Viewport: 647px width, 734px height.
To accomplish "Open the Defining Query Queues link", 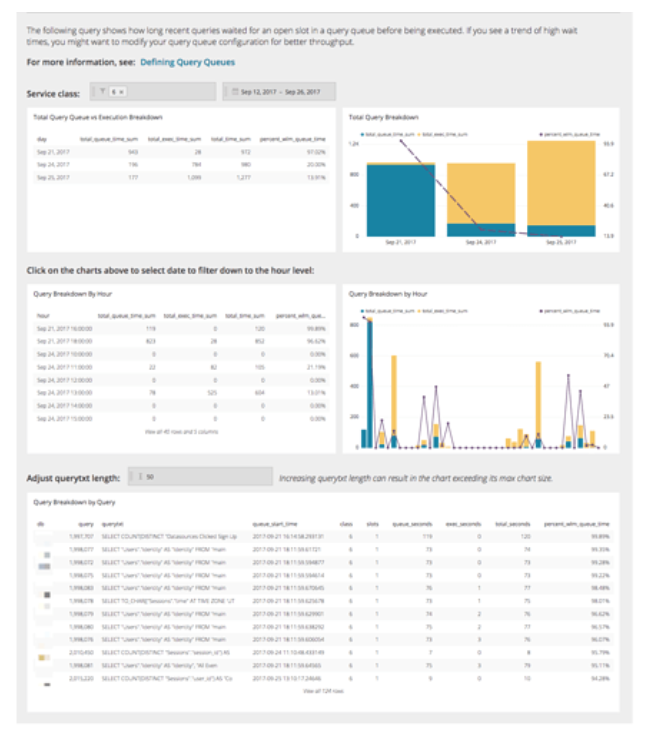I will point(187,62).
